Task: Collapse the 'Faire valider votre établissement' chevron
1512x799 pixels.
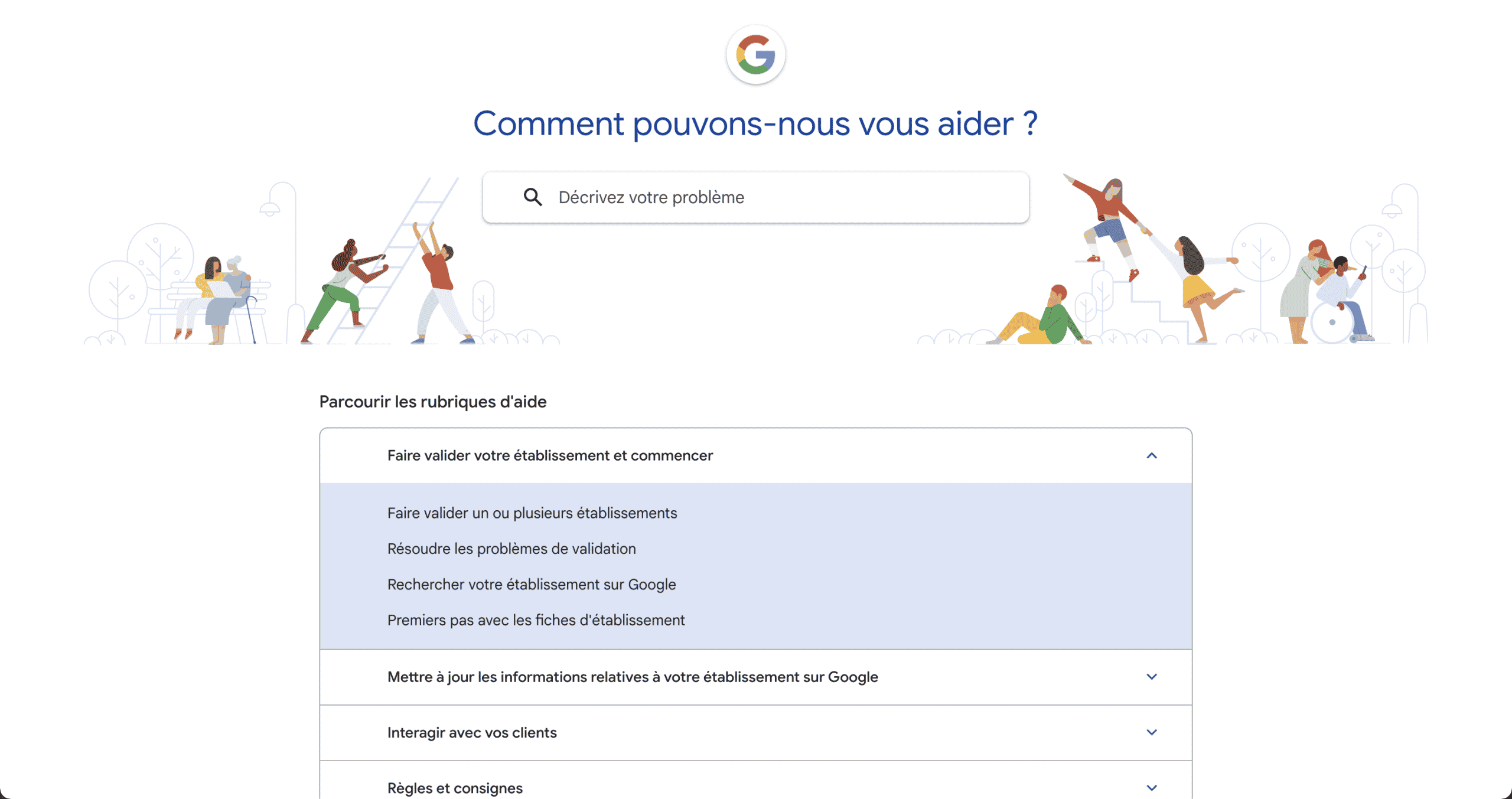Action: pos(1151,455)
